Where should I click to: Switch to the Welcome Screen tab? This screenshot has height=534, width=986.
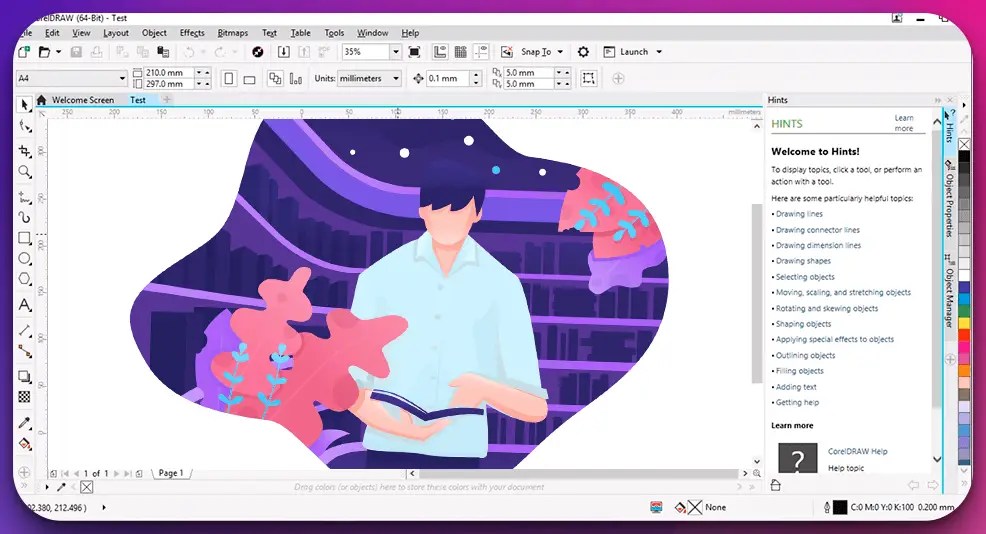click(82, 100)
